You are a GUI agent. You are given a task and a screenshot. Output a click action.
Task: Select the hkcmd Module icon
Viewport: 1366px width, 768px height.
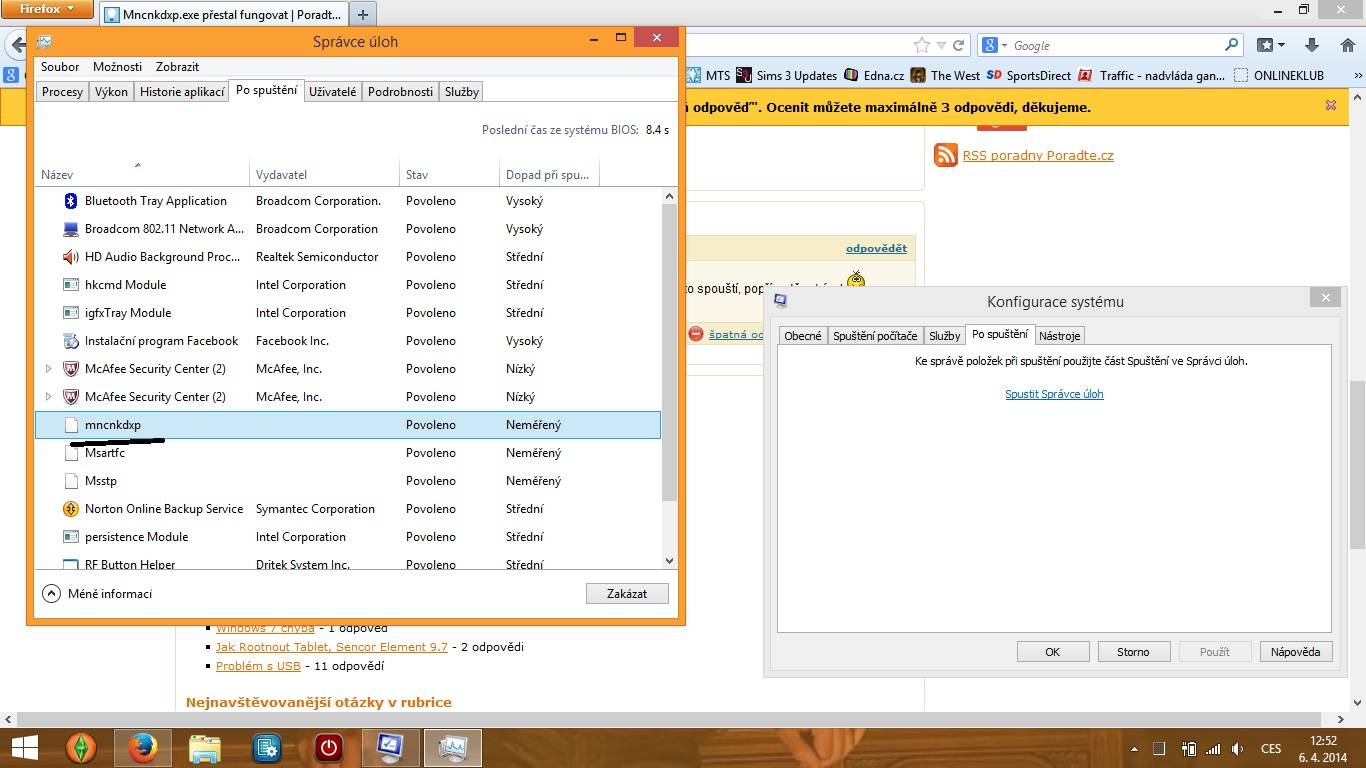click(71, 285)
